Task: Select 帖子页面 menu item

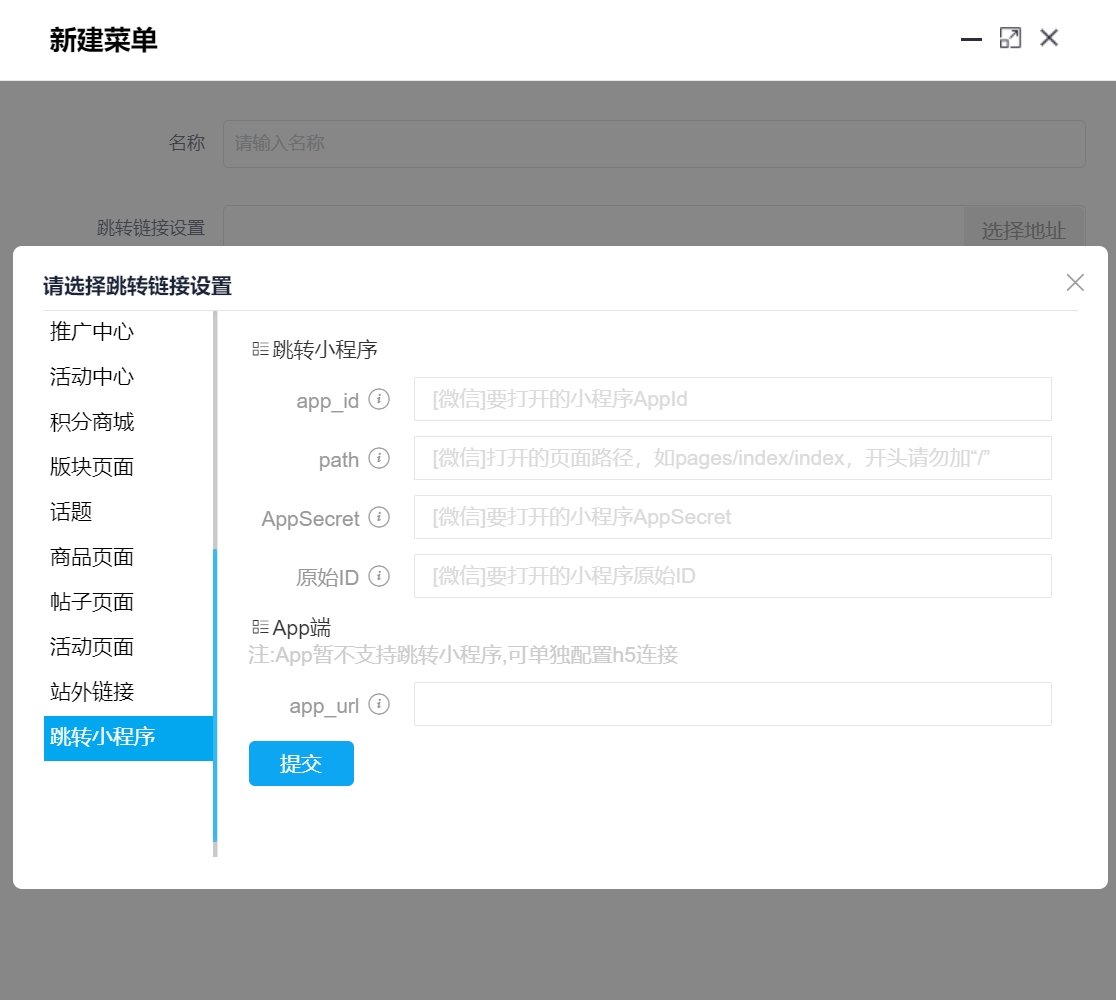Action: 128,602
